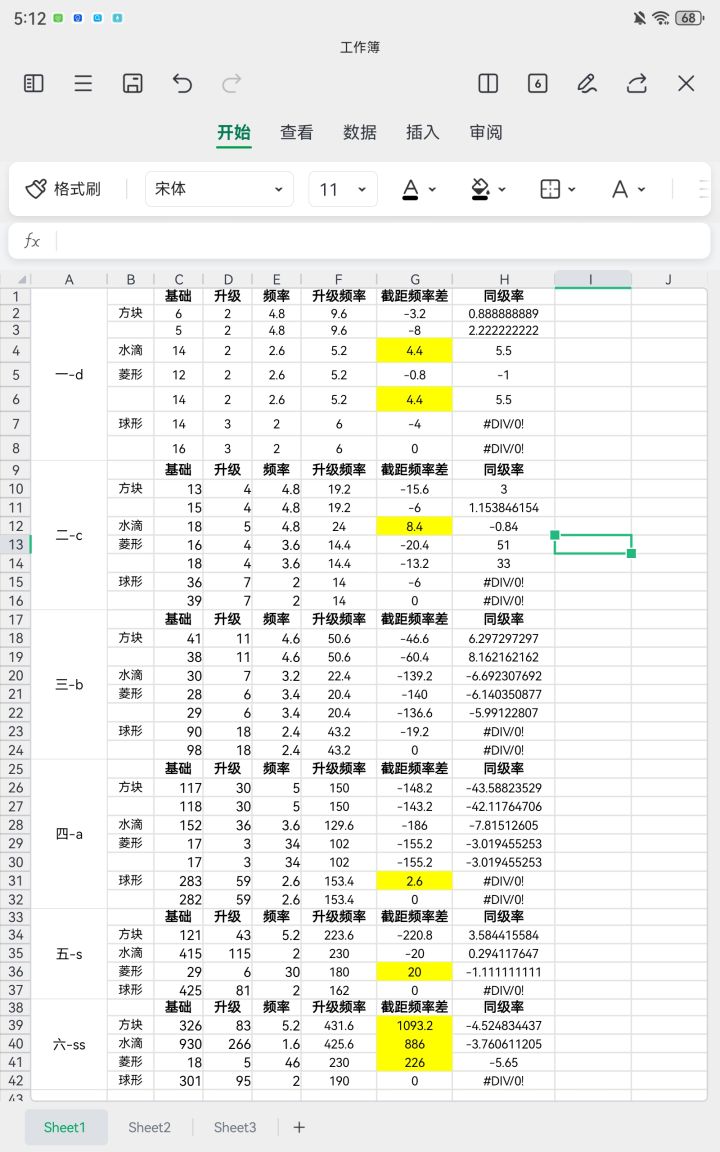
Task: Select the cell labeled 三-b
Action: [x=69, y=685]
